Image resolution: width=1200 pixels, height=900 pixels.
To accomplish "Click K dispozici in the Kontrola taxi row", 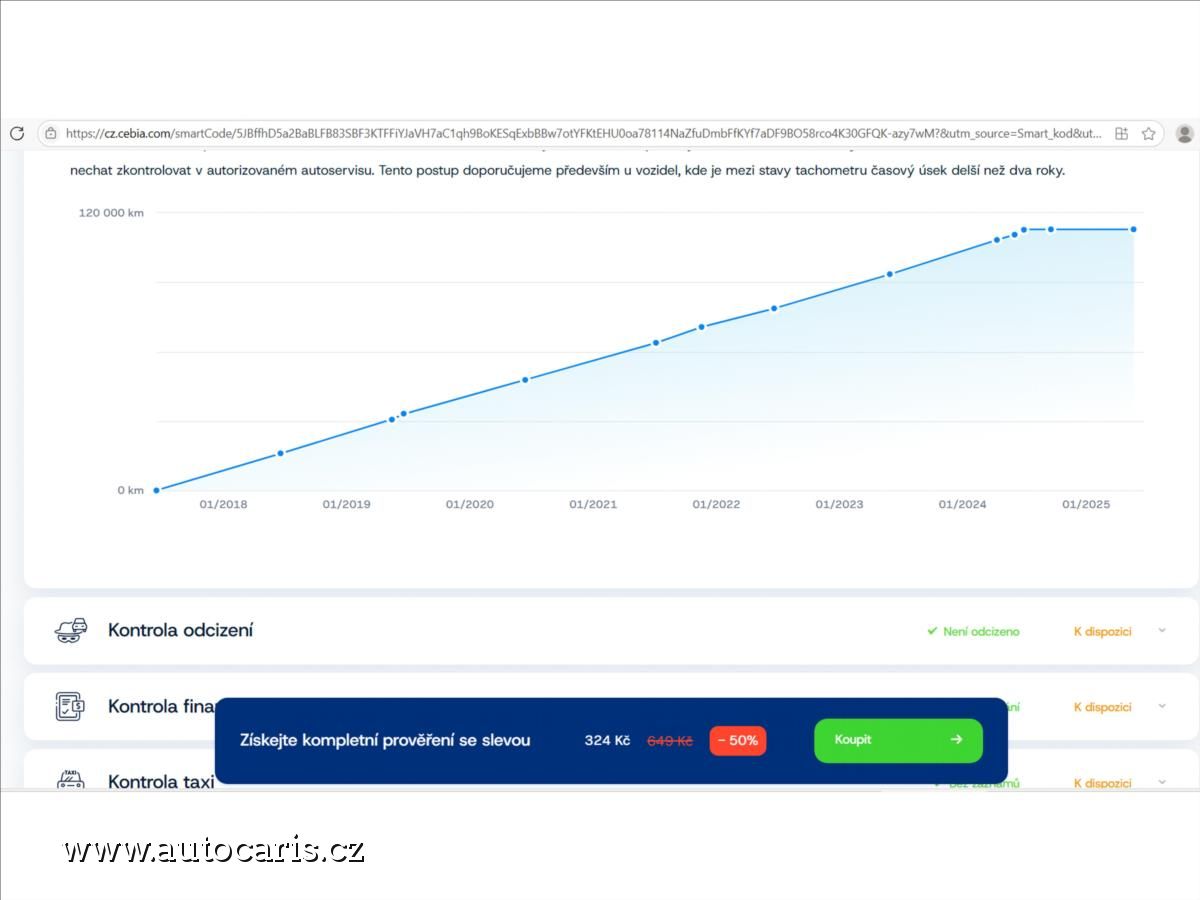I will [1102, 783].
